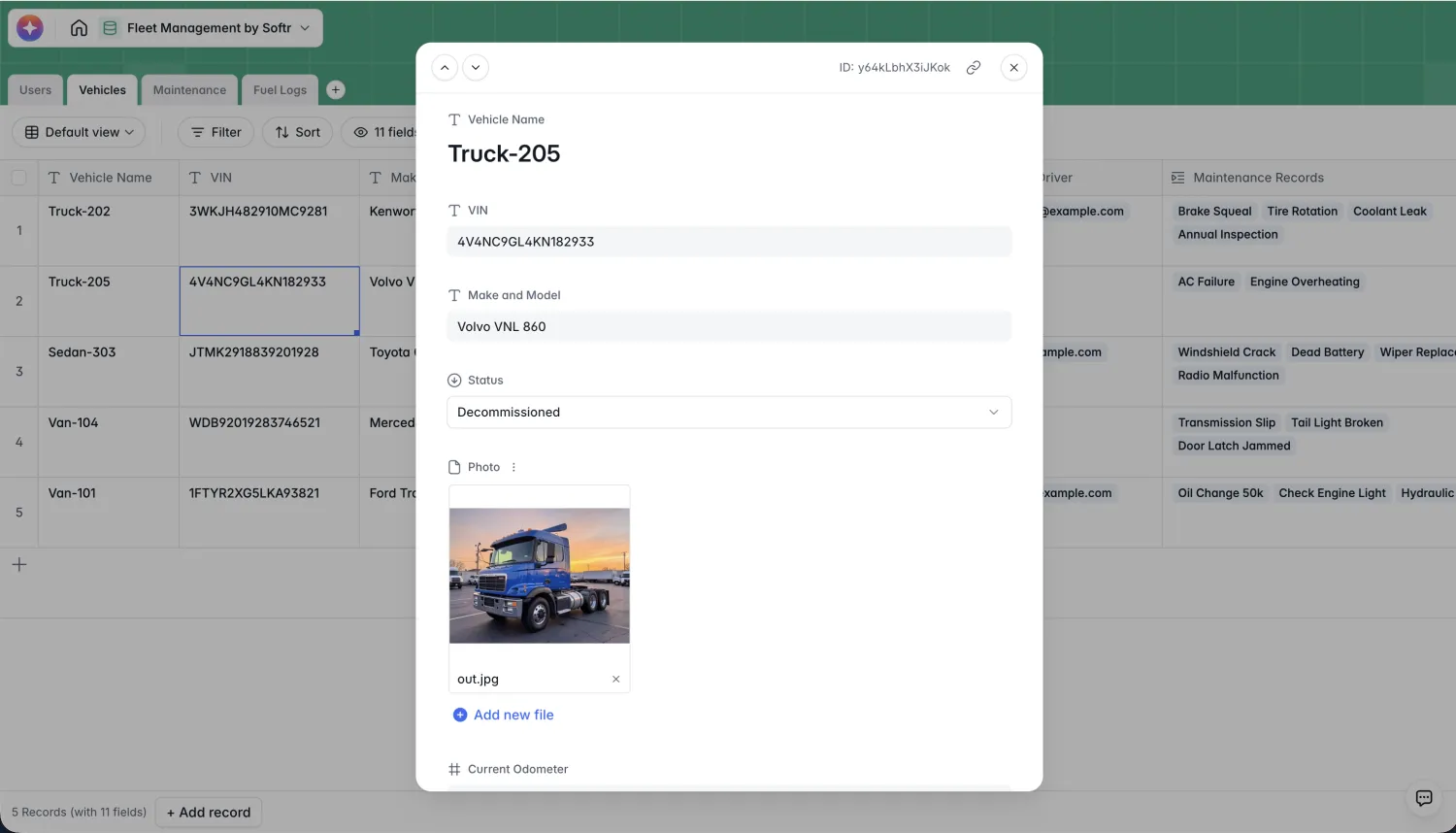Click the Tail Light Broken tag
Screen dimensions: 1456x833
pyautogui.click(x=1337, y=423)
